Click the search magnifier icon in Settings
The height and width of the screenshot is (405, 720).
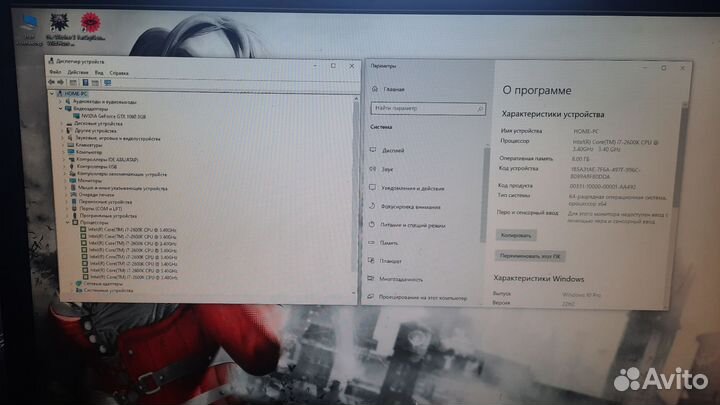(x=479, y=109)
